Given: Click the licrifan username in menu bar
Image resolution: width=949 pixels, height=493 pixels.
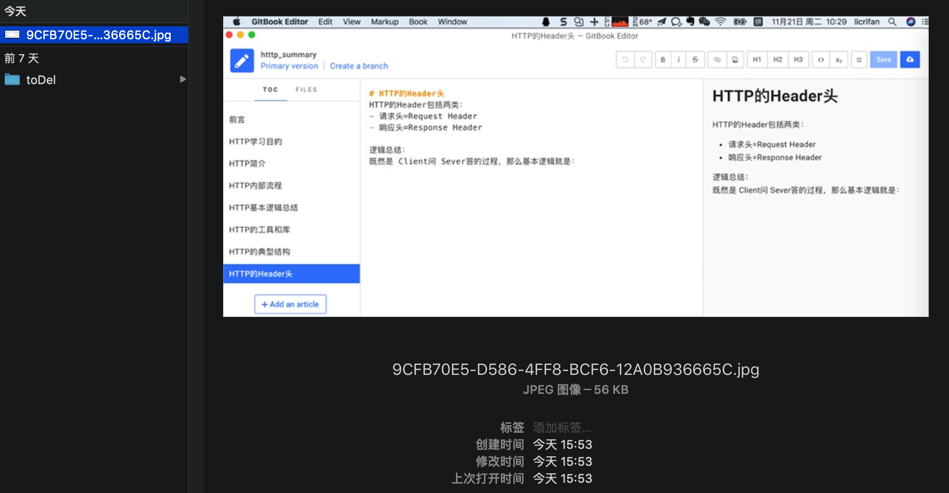Looking at the screenshot, I should coord(867,22).
